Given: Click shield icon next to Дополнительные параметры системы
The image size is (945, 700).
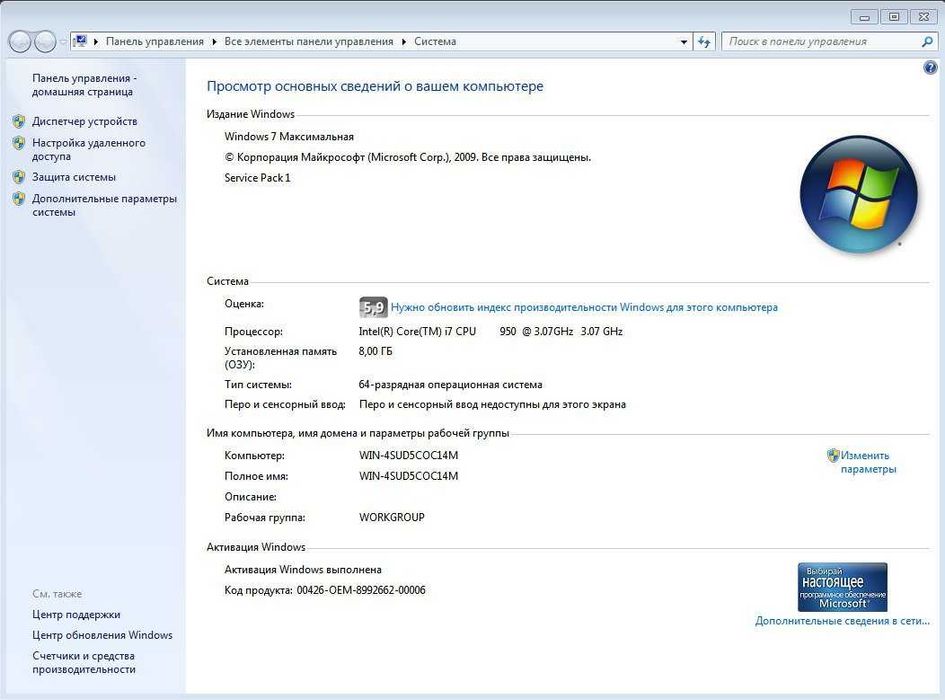Looking at the screenshot, I should (x=19, y=198).
